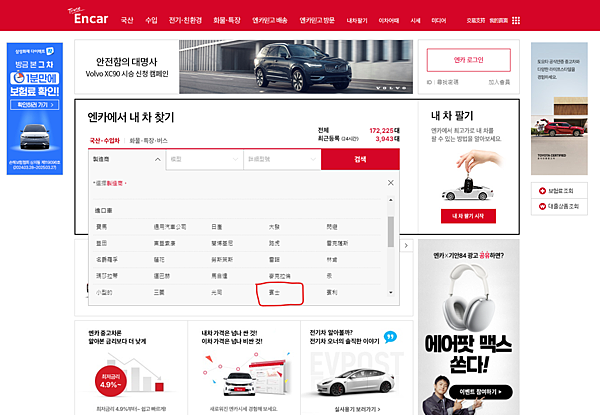The width and height of the screenshot is (600, 415).
Task: Open the EV POST Tesla card
Action: click(x=357, y=368)
